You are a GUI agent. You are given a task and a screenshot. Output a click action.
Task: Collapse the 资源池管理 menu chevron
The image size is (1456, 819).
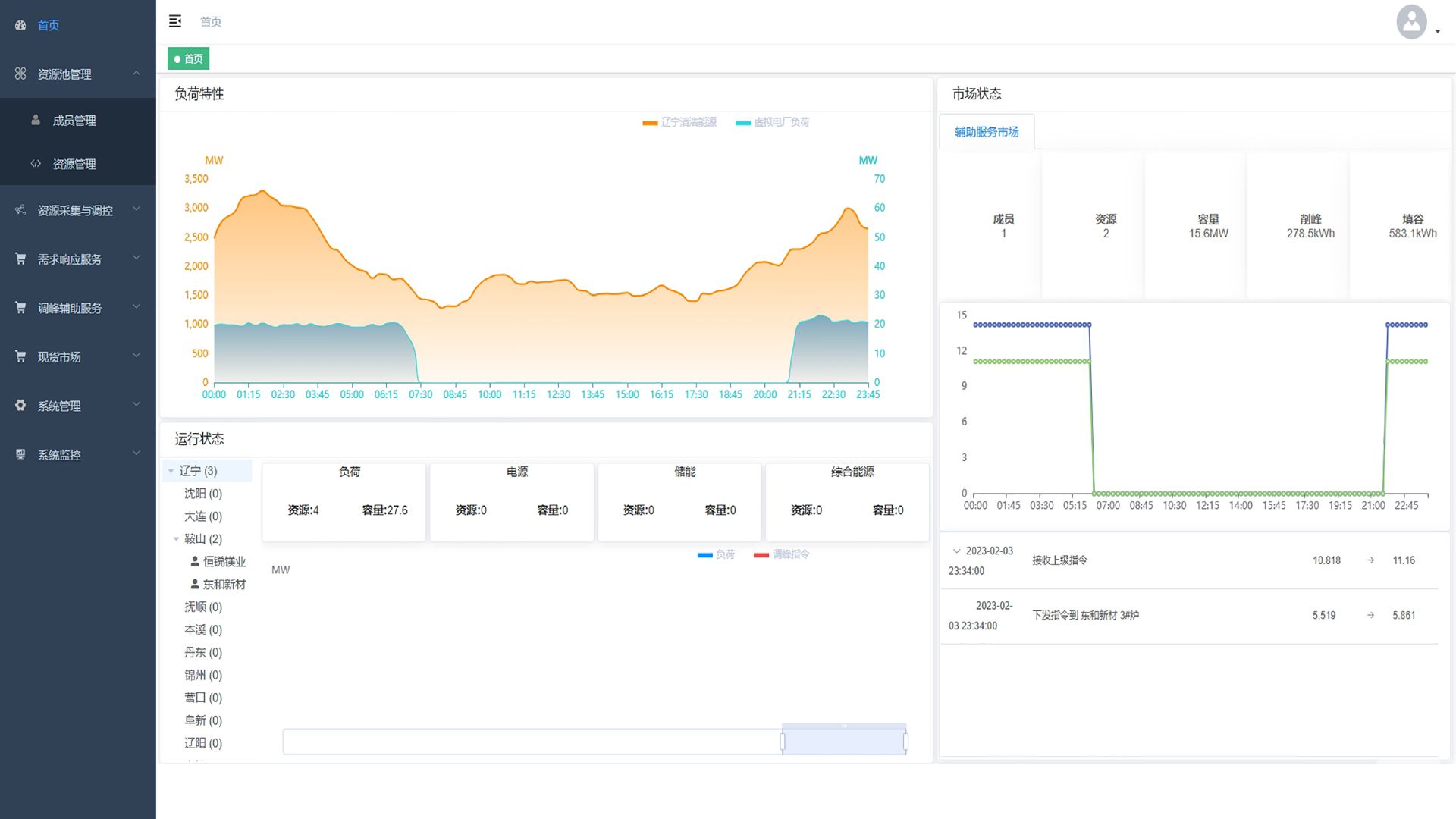click(136, 73)
